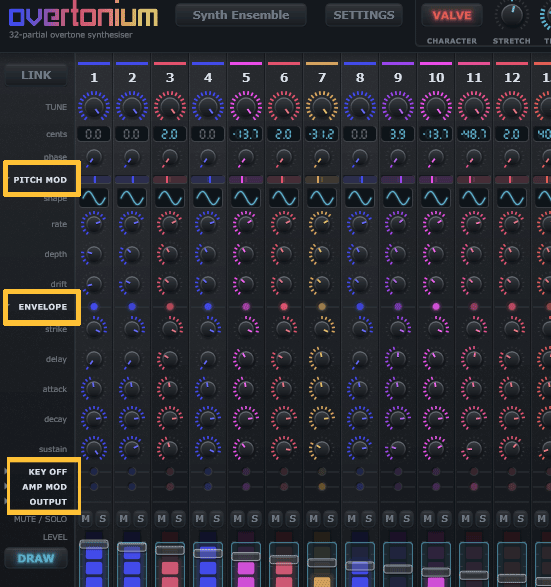The height and width of the screenshot is (587, 551).
Task: Click the phase knob of partial 8
Action: pos(360,157)
